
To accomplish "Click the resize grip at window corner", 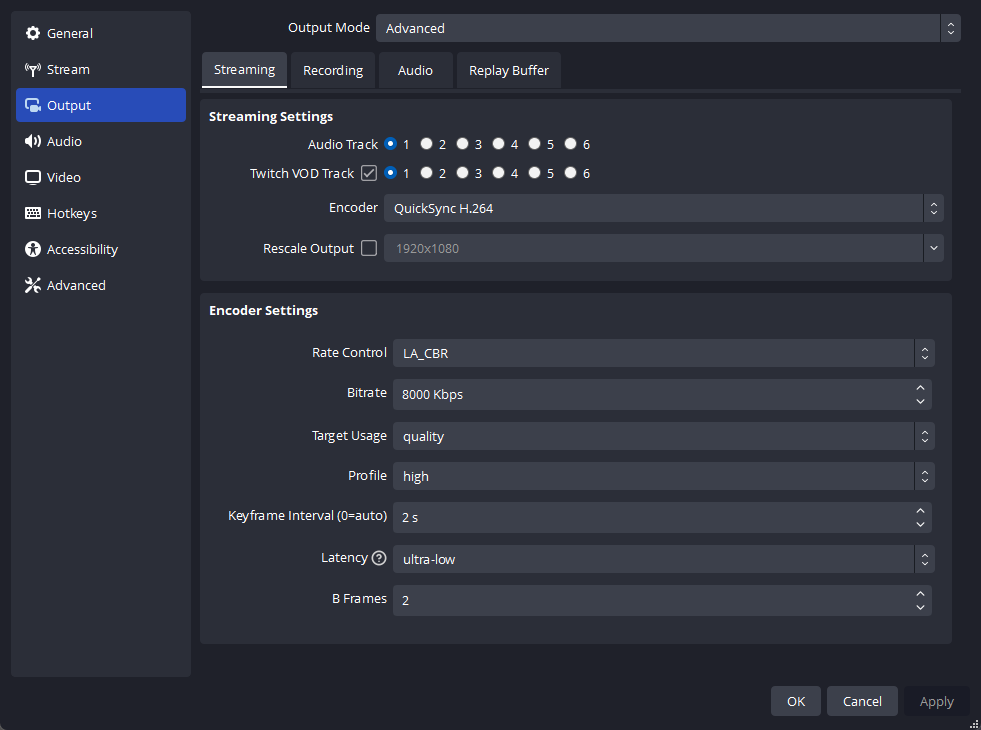I will point(973,723).
